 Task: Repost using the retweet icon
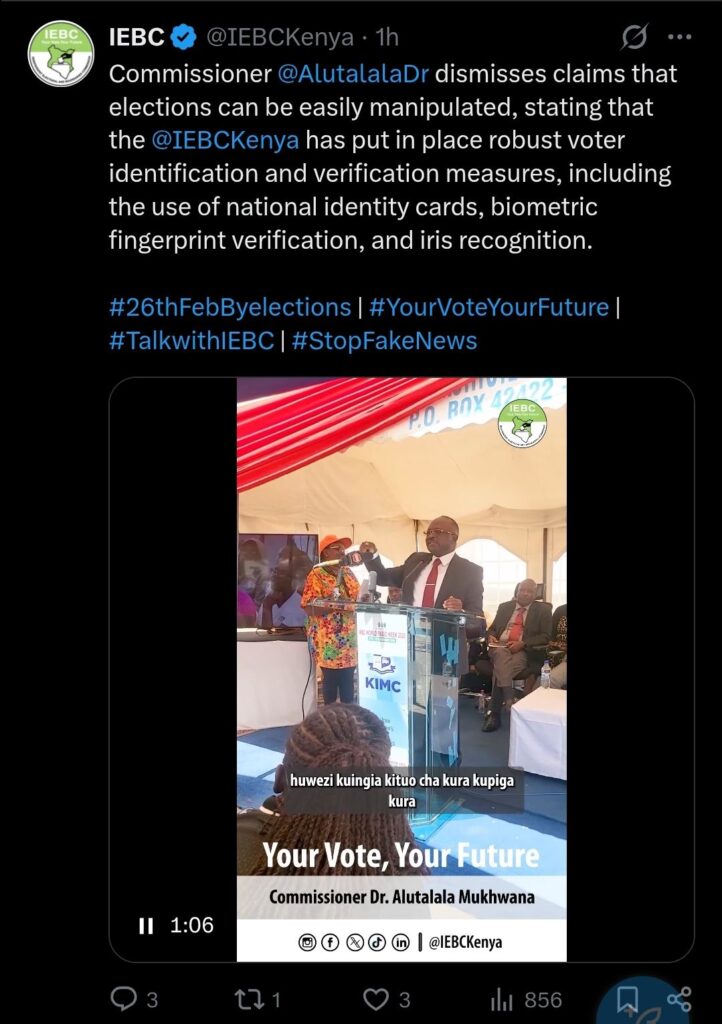(x=249, y=999)
